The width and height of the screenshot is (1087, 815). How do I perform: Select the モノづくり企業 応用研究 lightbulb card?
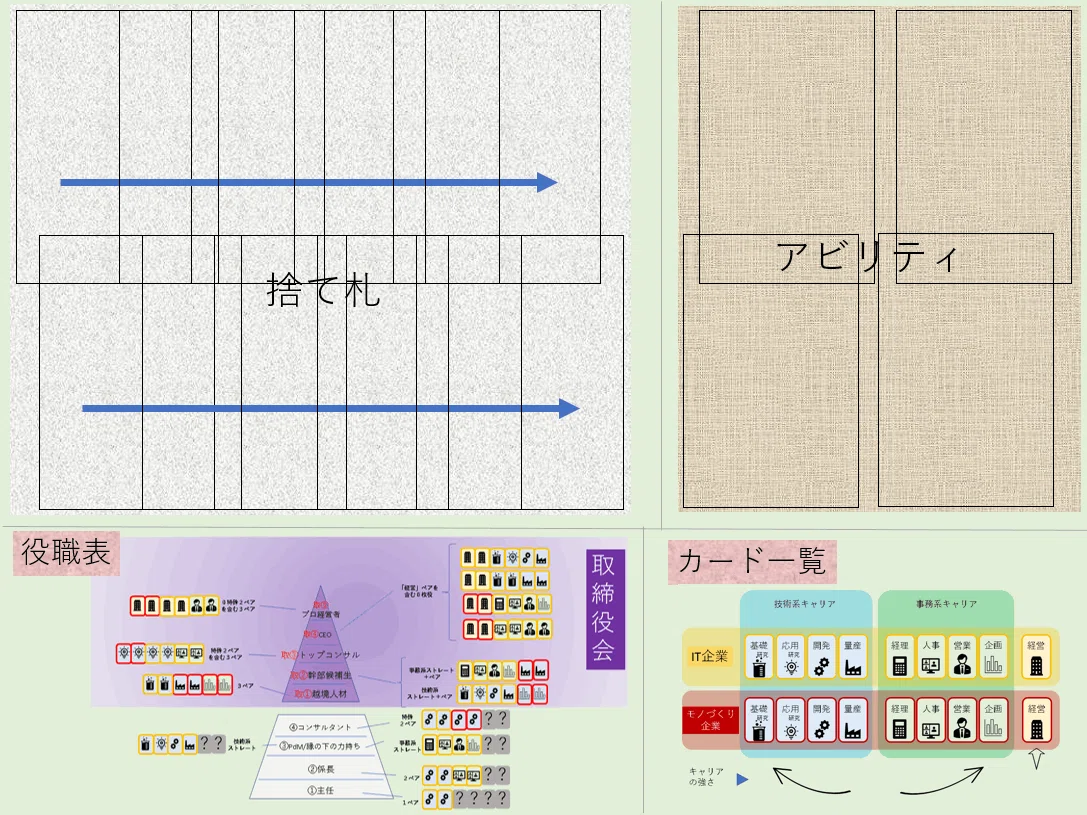(x=790, y=720)
